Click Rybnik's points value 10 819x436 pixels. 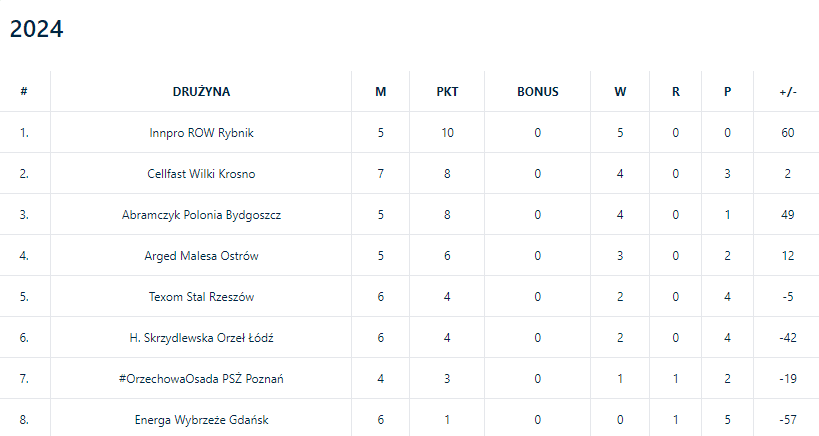point(447,133)
